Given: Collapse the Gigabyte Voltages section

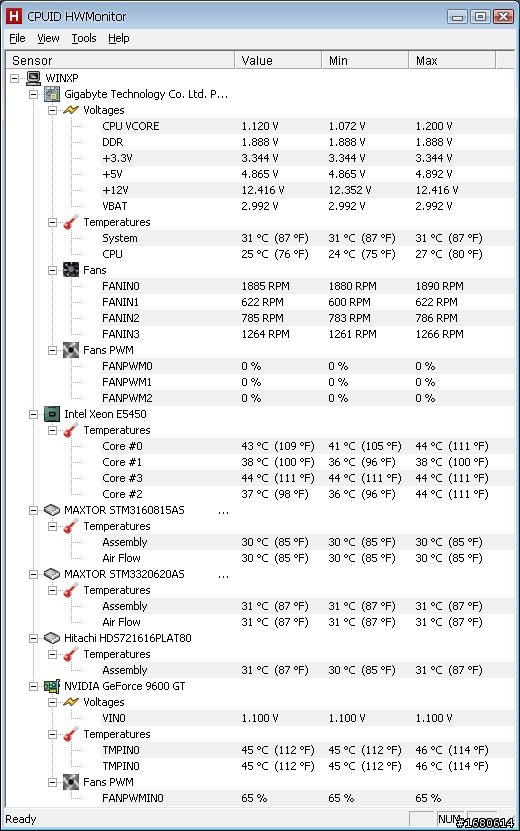Looking at the screenshot, I should tap(52, 110).
